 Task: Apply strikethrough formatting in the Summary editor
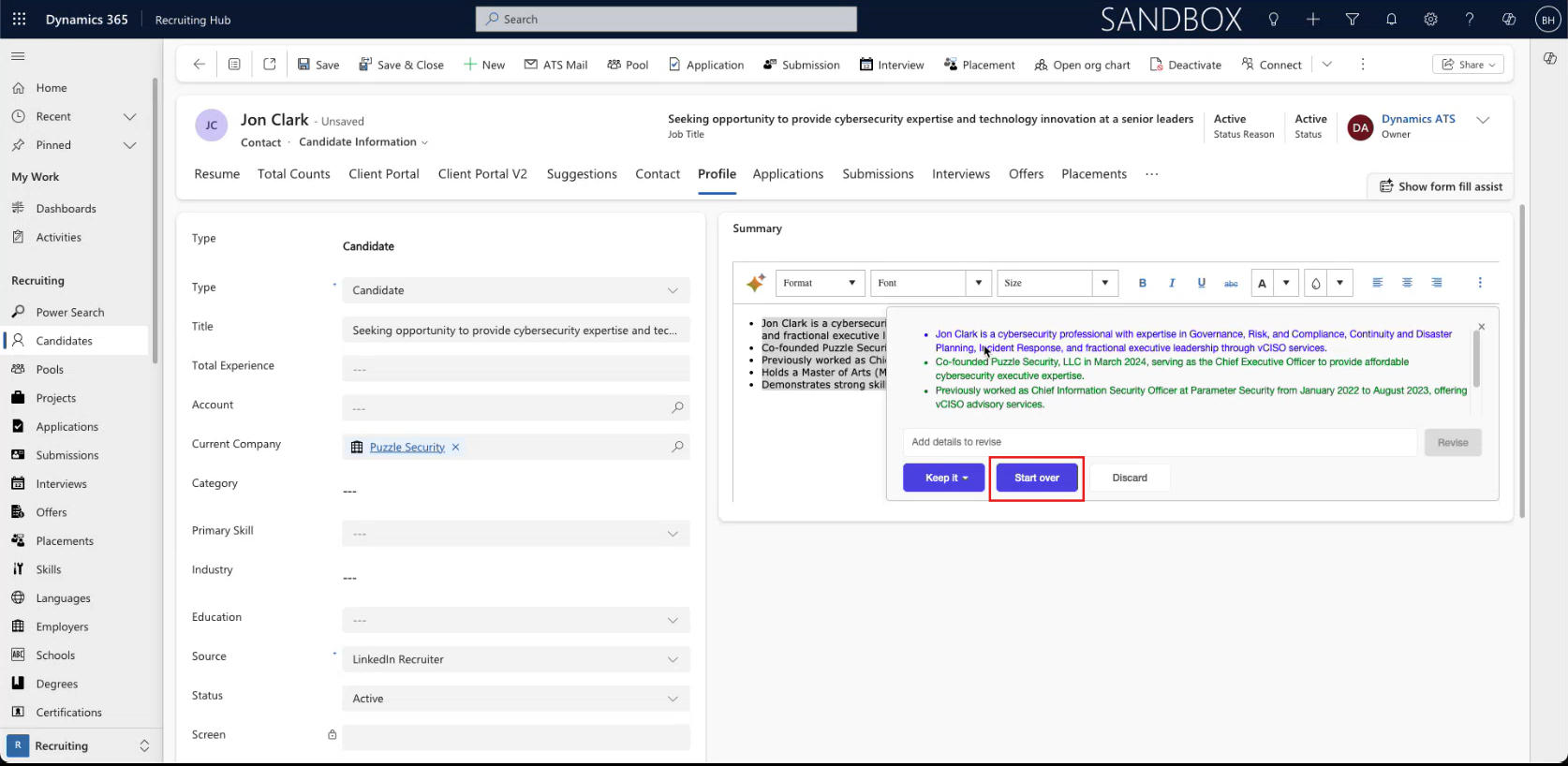point(1231,283)
